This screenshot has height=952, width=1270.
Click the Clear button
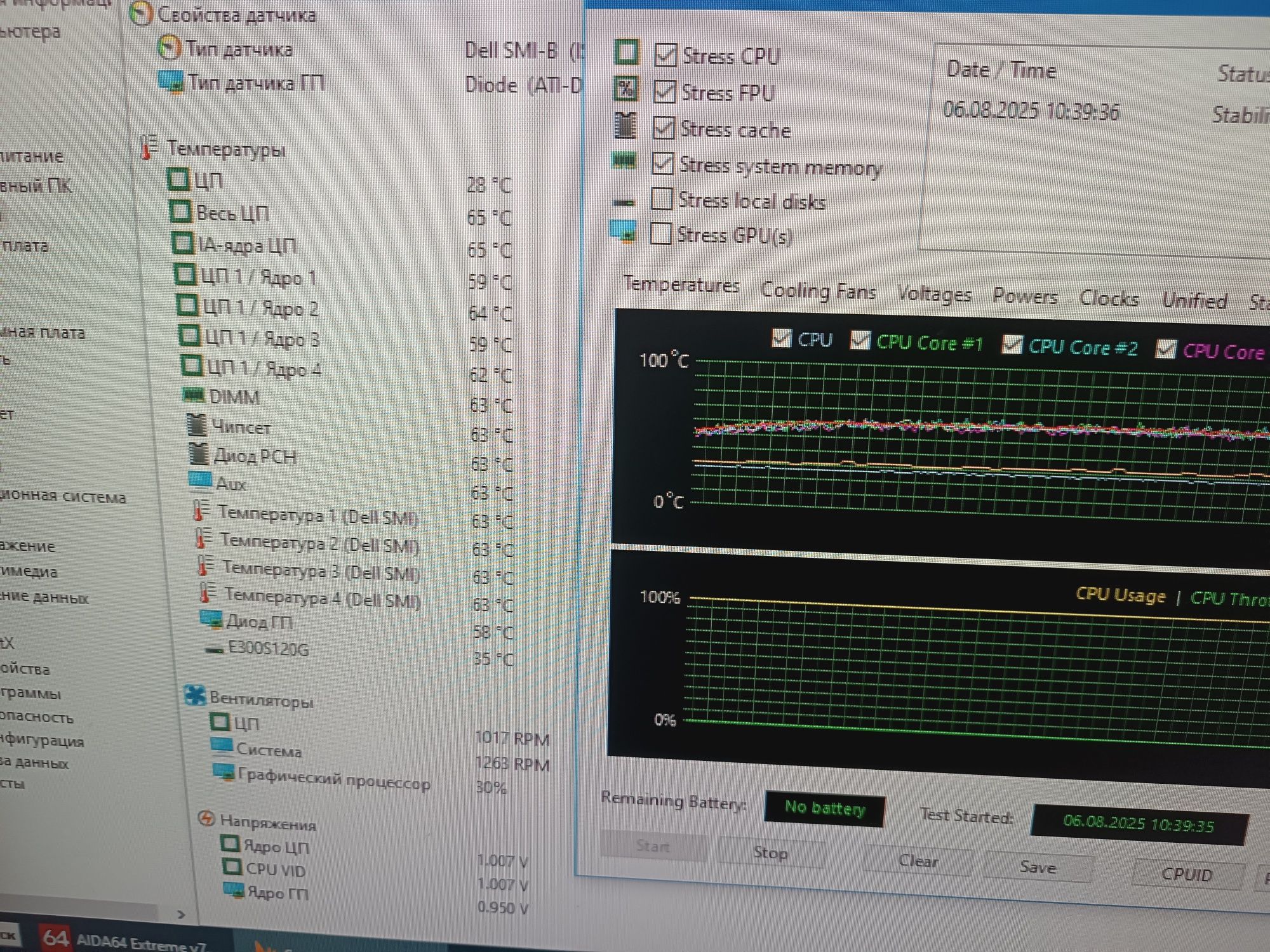(918, 861)
